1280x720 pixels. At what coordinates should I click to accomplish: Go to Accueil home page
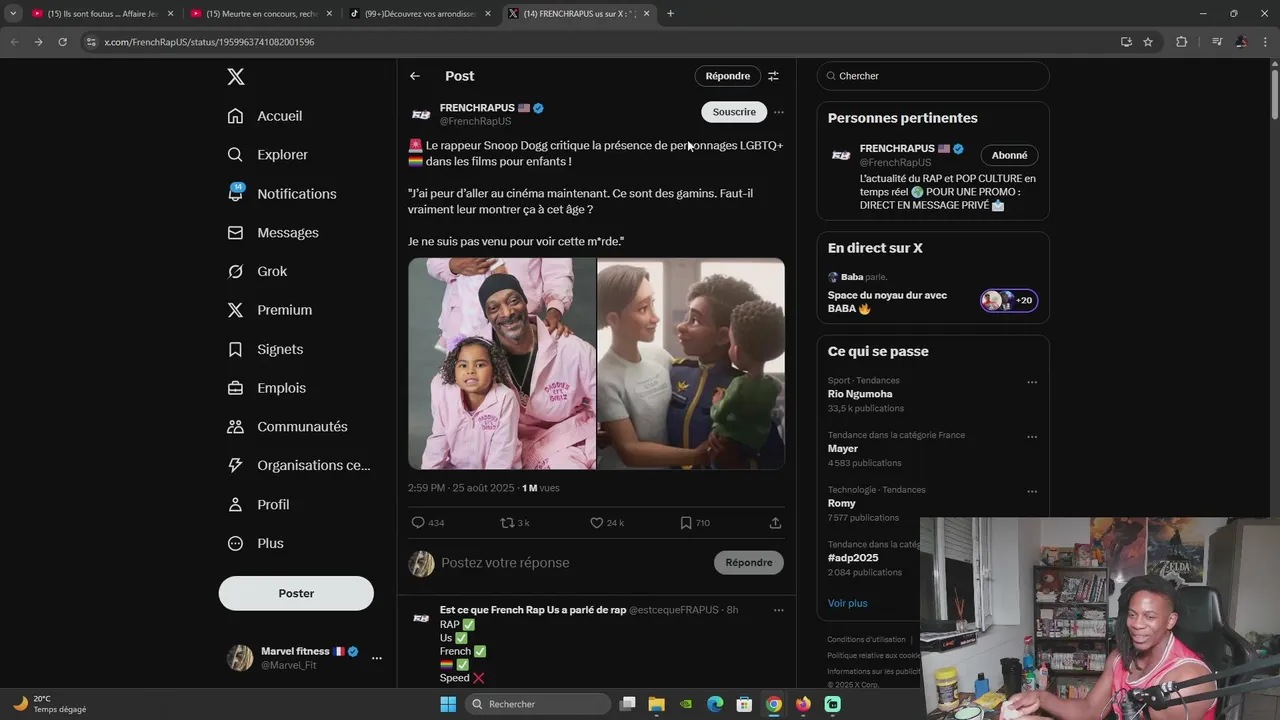coord(265,116)
